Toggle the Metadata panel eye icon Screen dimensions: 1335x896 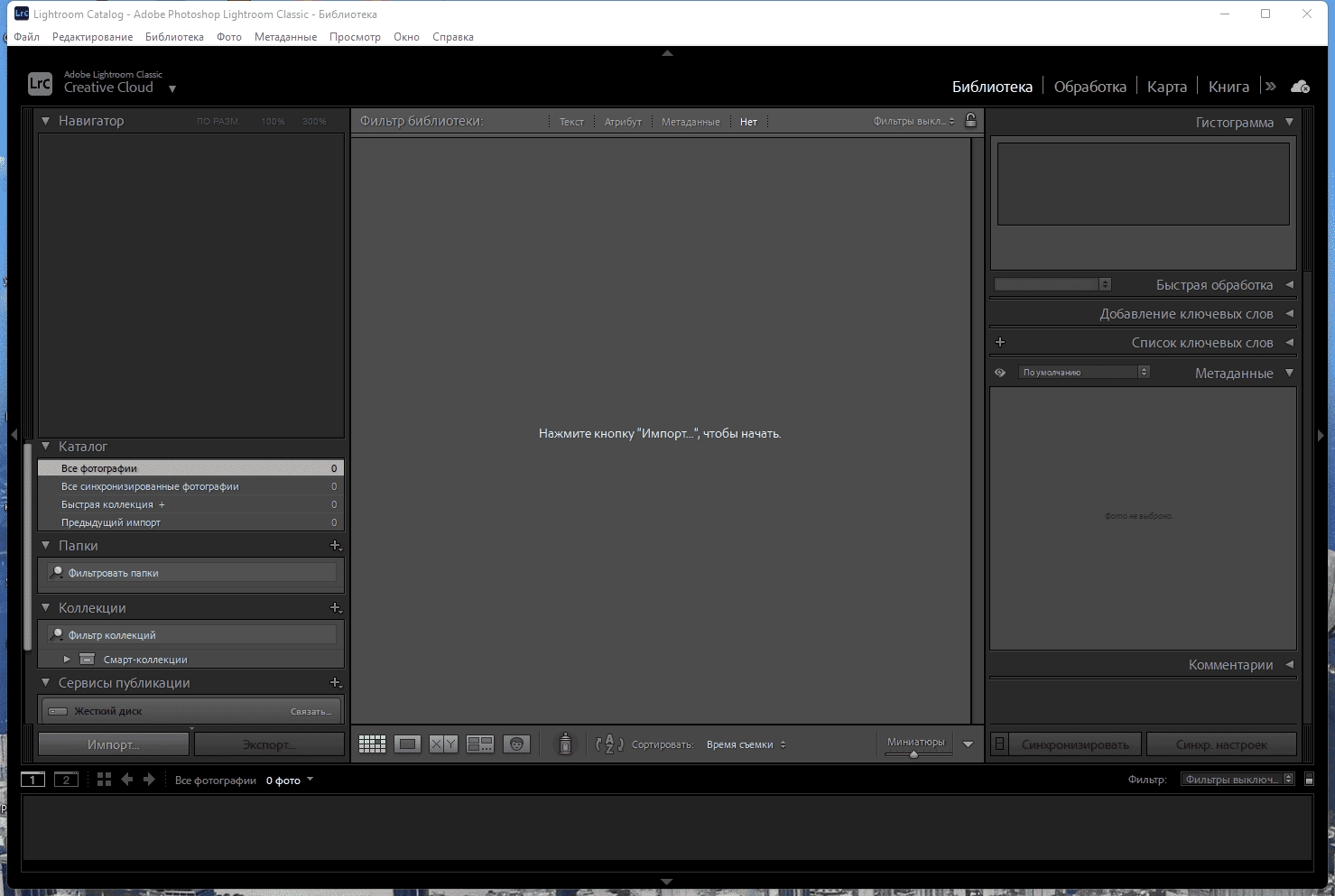pyautogui.click(x=1000, y=373)
